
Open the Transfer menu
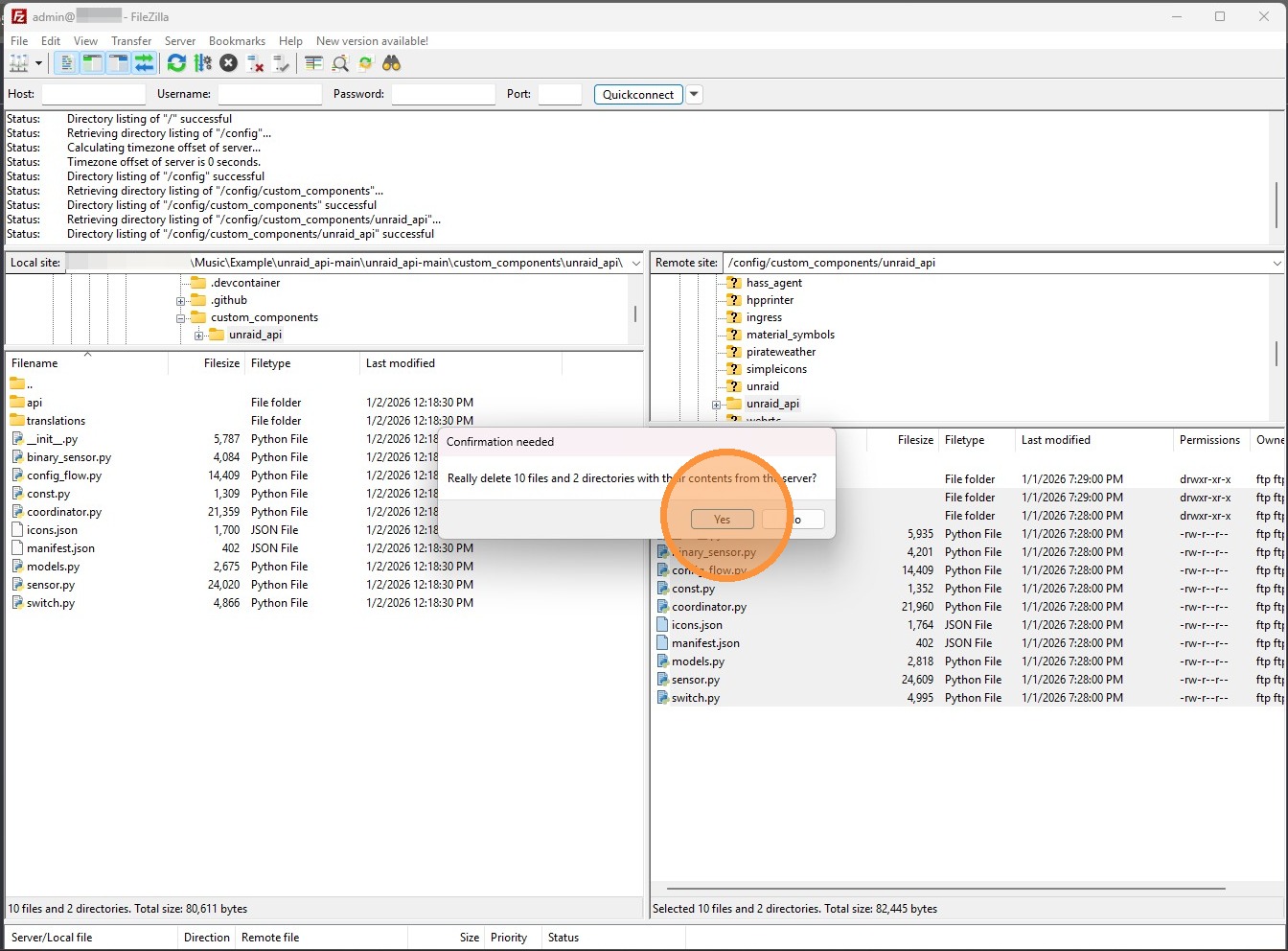(x=131, y=41)
